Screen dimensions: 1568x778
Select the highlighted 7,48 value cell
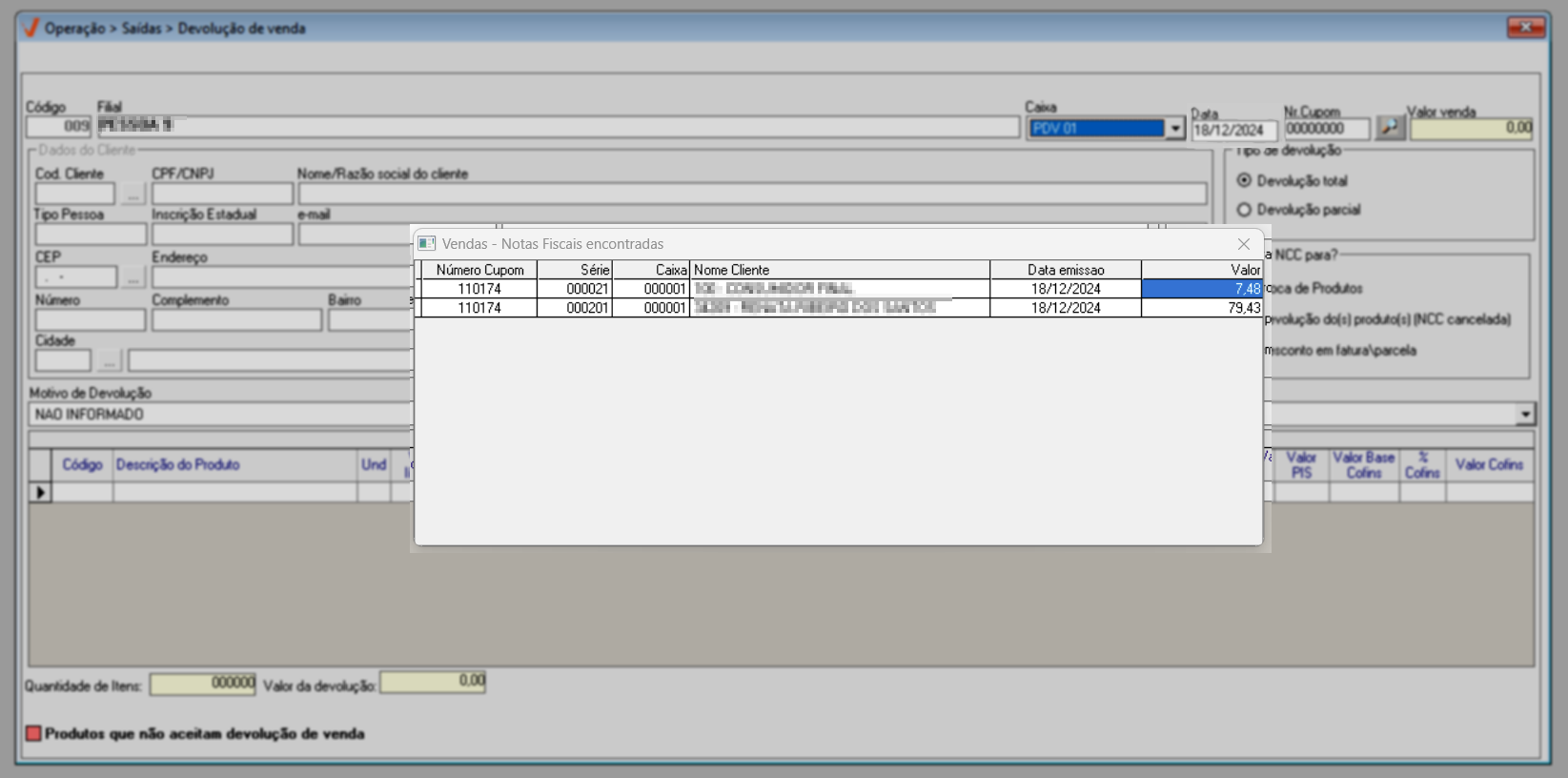(x=1201, y=289)
